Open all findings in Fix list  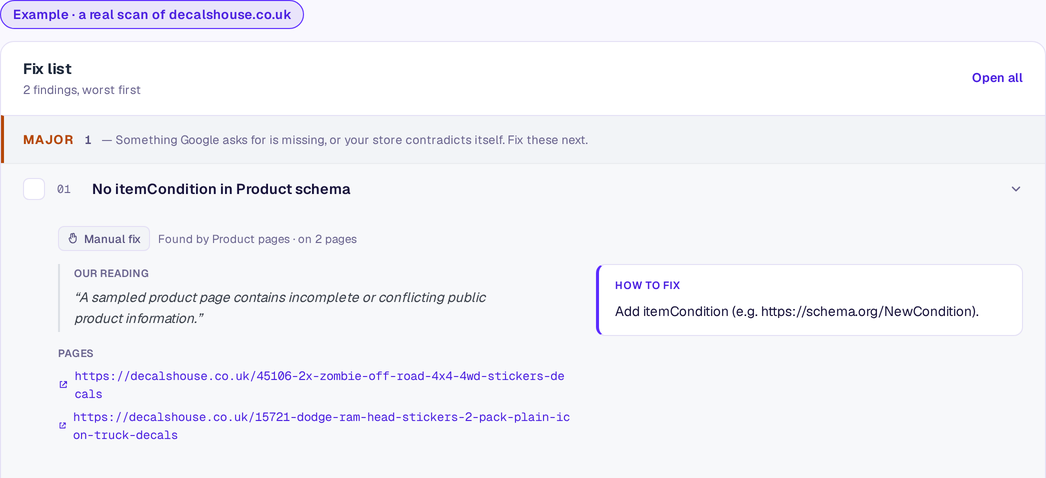point(997,78)
